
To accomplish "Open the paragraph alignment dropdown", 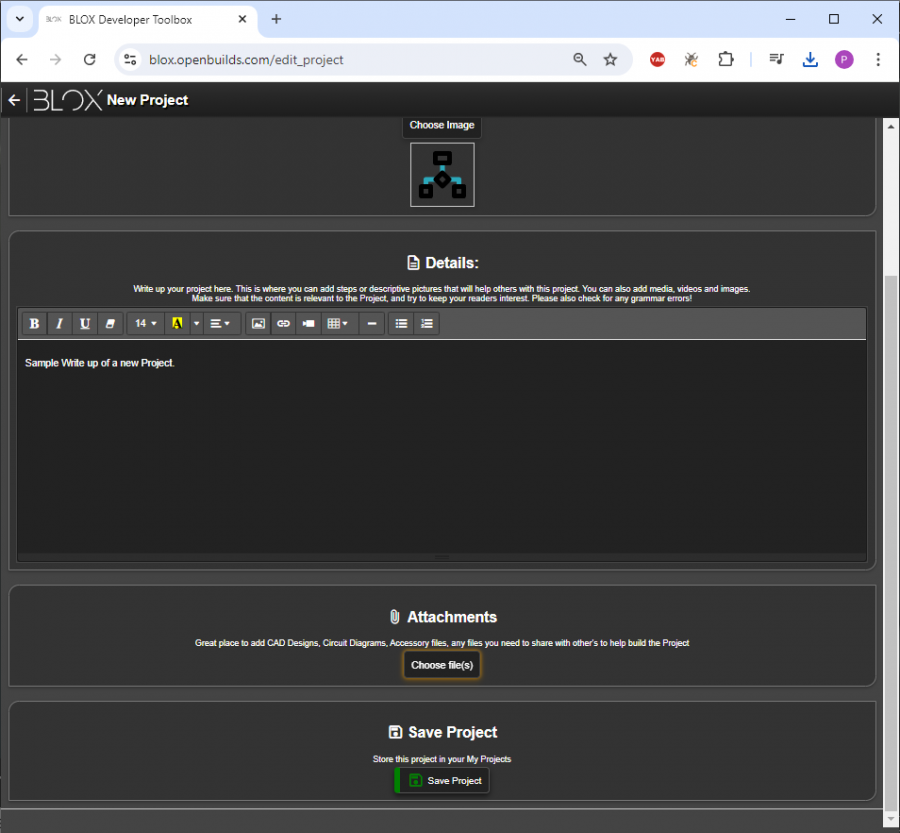I will [221, 324].
